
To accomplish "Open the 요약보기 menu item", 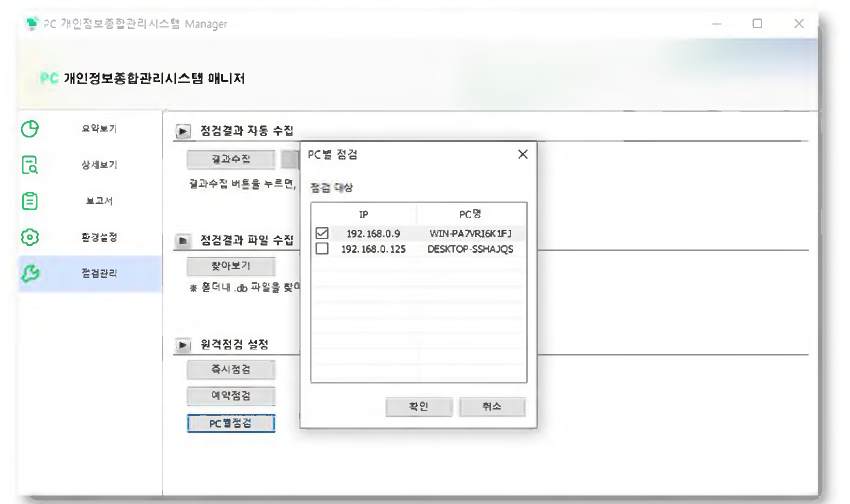I will tap(99, 128).
